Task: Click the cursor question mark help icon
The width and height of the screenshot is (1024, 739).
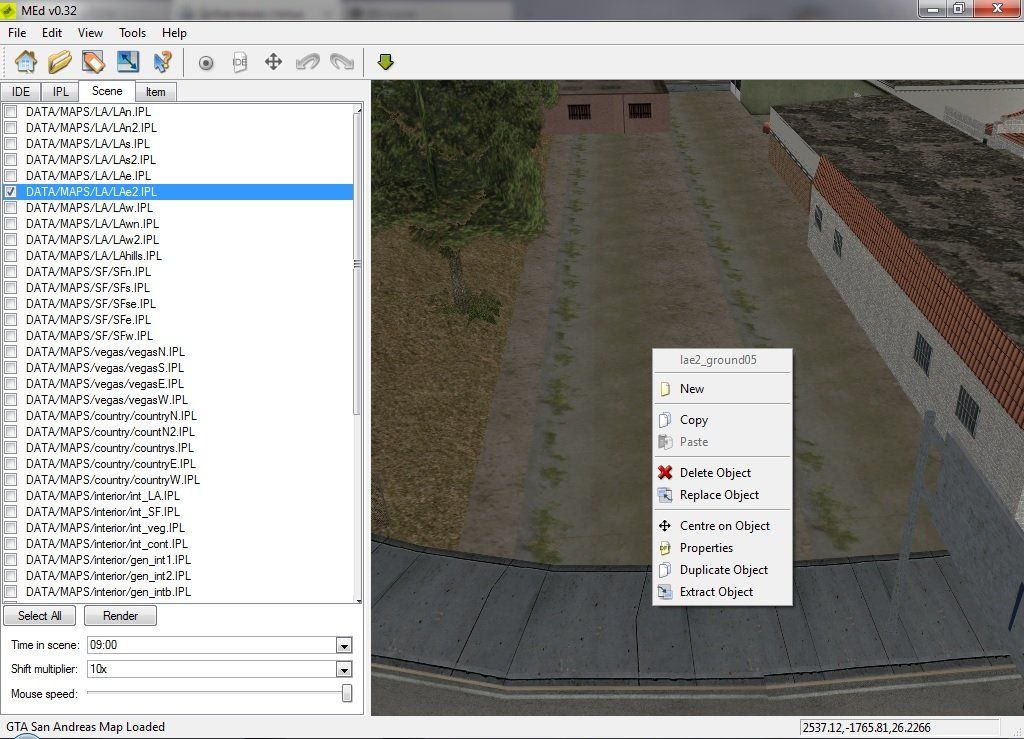Action: pos(162,62)
